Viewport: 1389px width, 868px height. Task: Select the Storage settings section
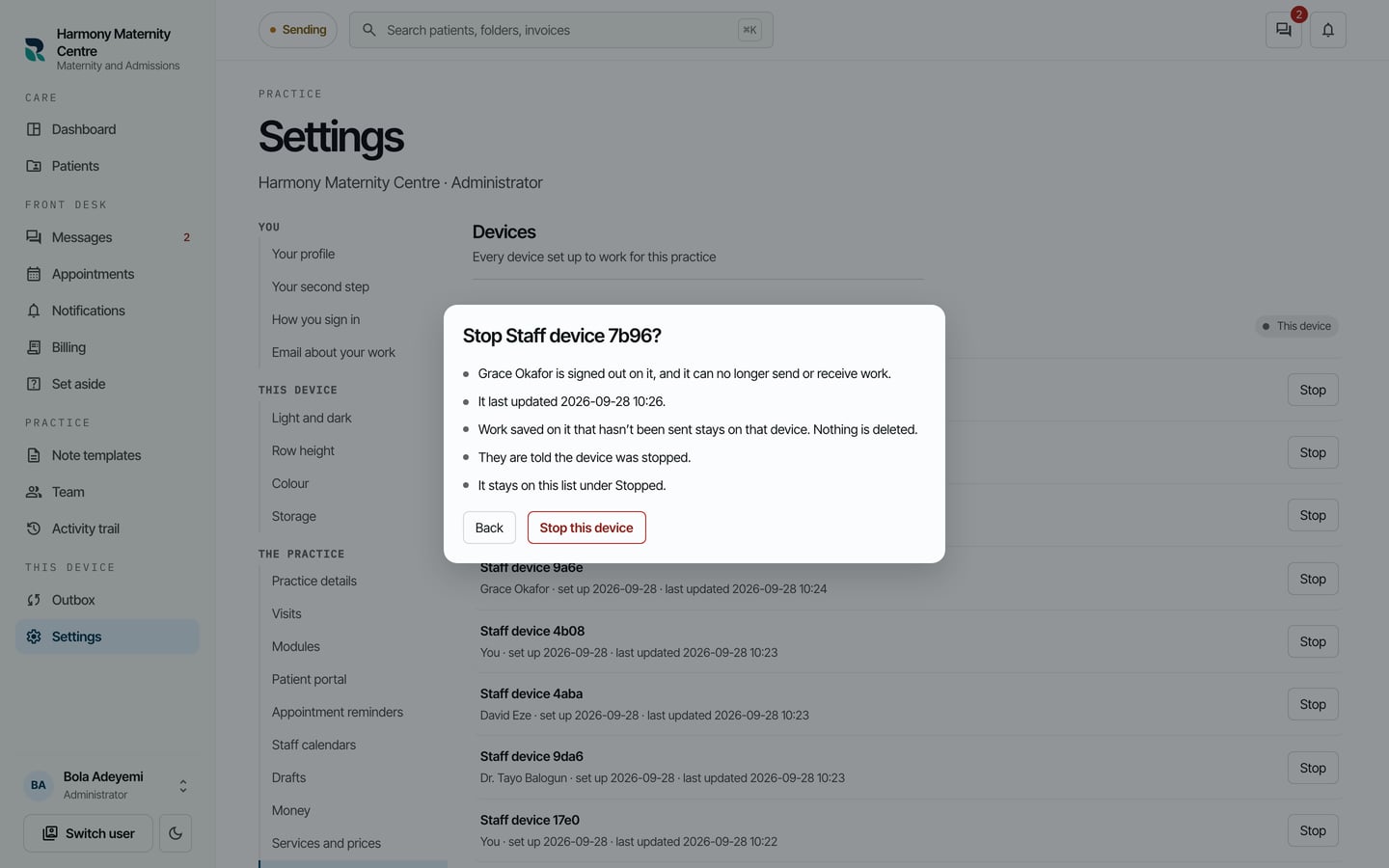click(294, 516)
